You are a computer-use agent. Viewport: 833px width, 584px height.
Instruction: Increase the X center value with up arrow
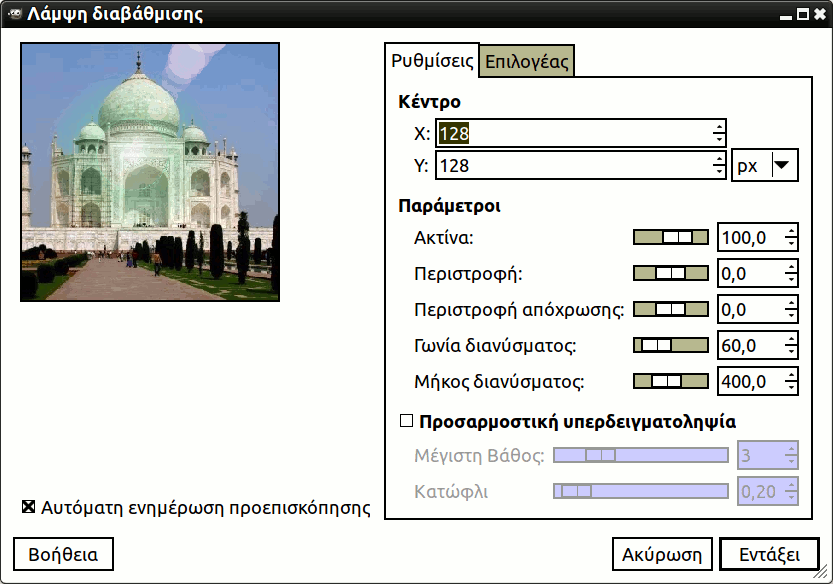point(719,127)
